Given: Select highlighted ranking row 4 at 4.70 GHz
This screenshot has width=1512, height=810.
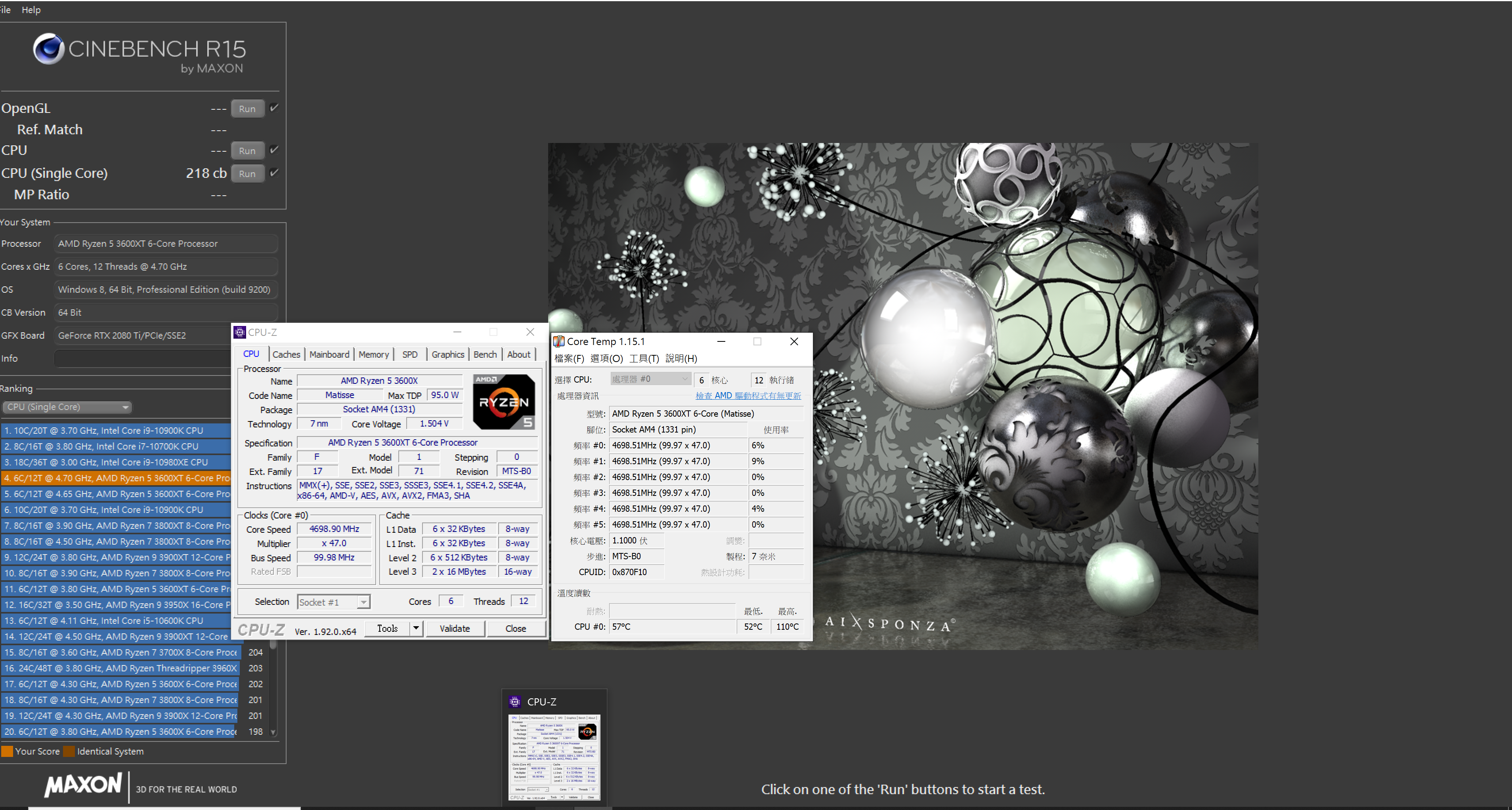Looking at the screenshot, I should (116, 478).
